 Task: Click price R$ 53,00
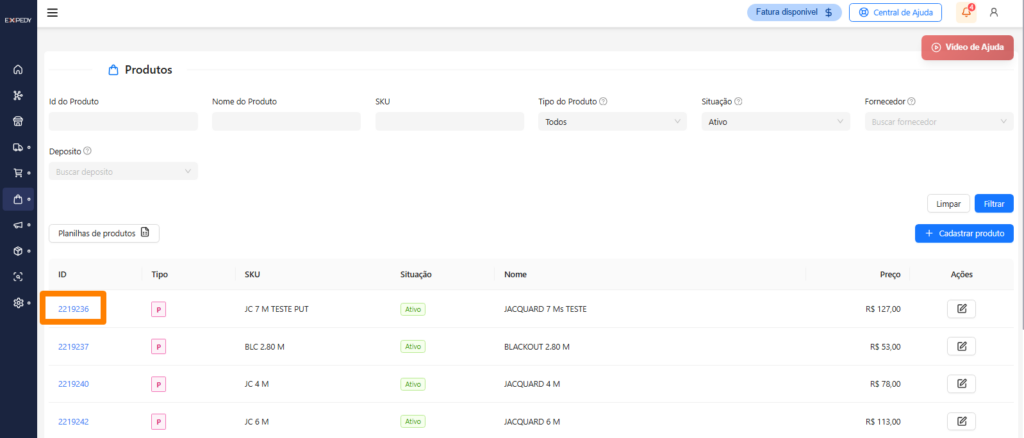tap(886, 347)
